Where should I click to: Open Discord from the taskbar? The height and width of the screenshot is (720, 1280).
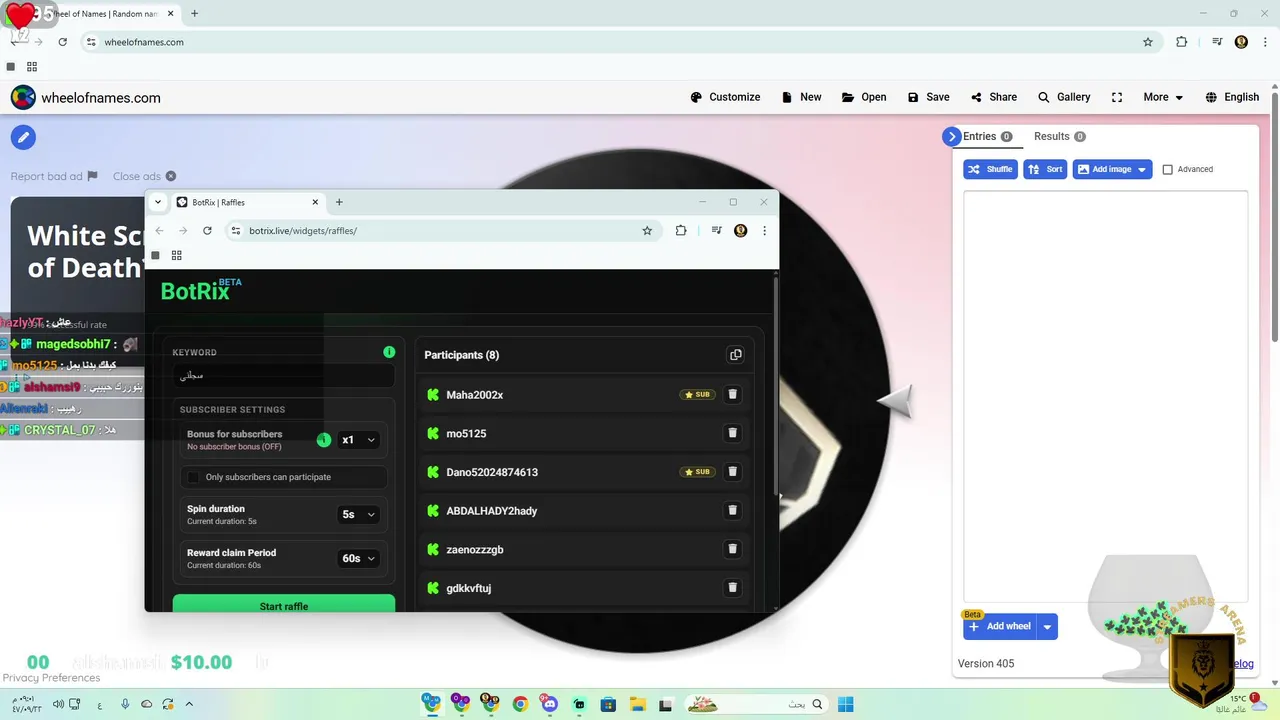click(549, 704)
